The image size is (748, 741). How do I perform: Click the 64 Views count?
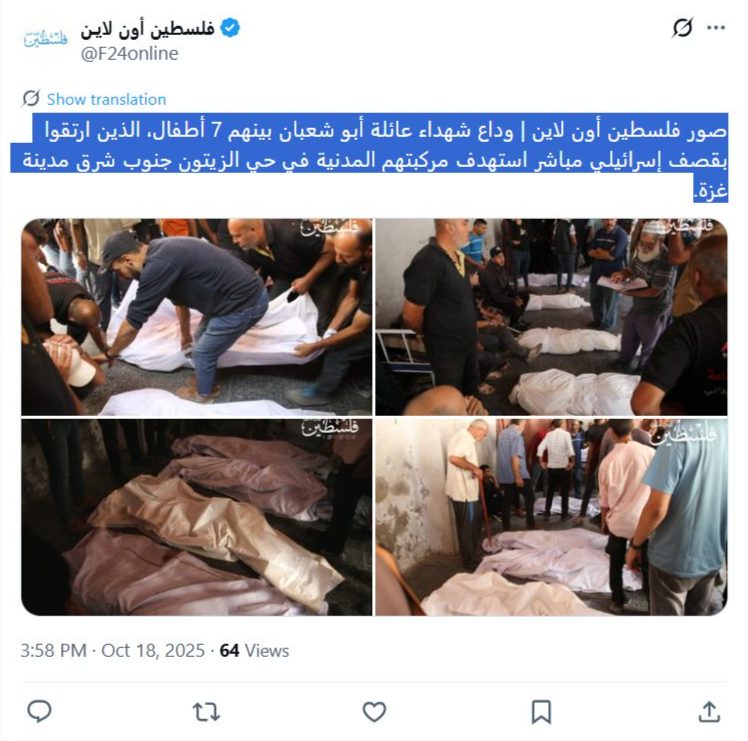[x=254, y=651]
